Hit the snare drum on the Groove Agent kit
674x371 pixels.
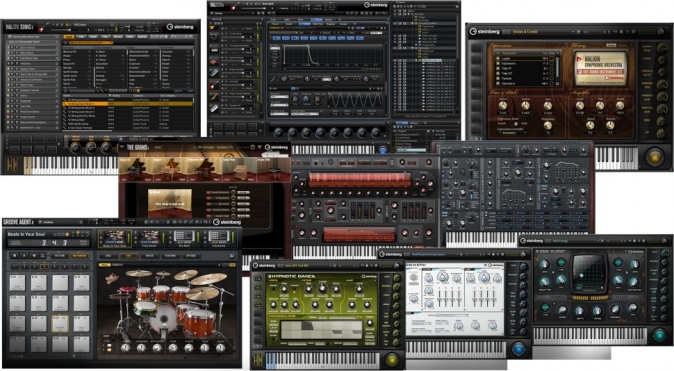point(145,307)
